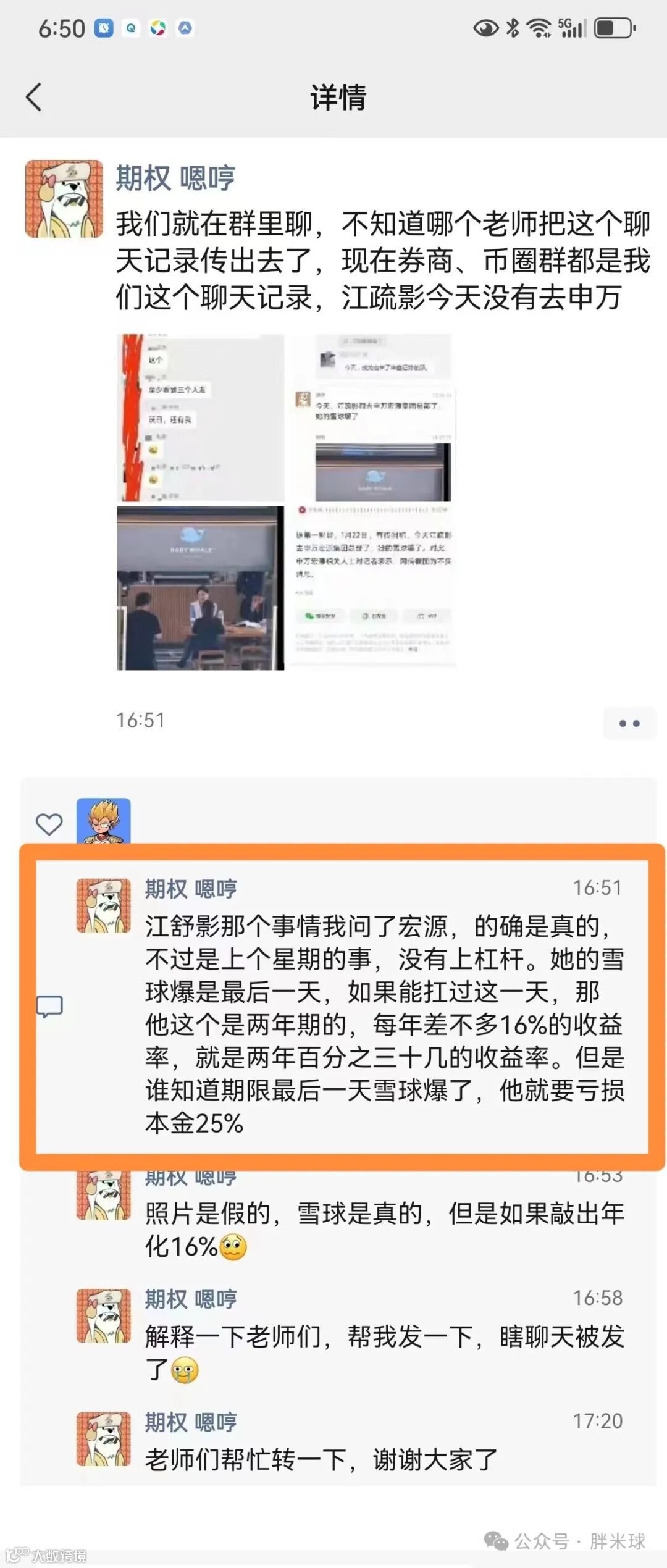Tap the comment bubble icon
Image resolution: width=667 pixels, height=1568 pixels.
click(49, 1005)
